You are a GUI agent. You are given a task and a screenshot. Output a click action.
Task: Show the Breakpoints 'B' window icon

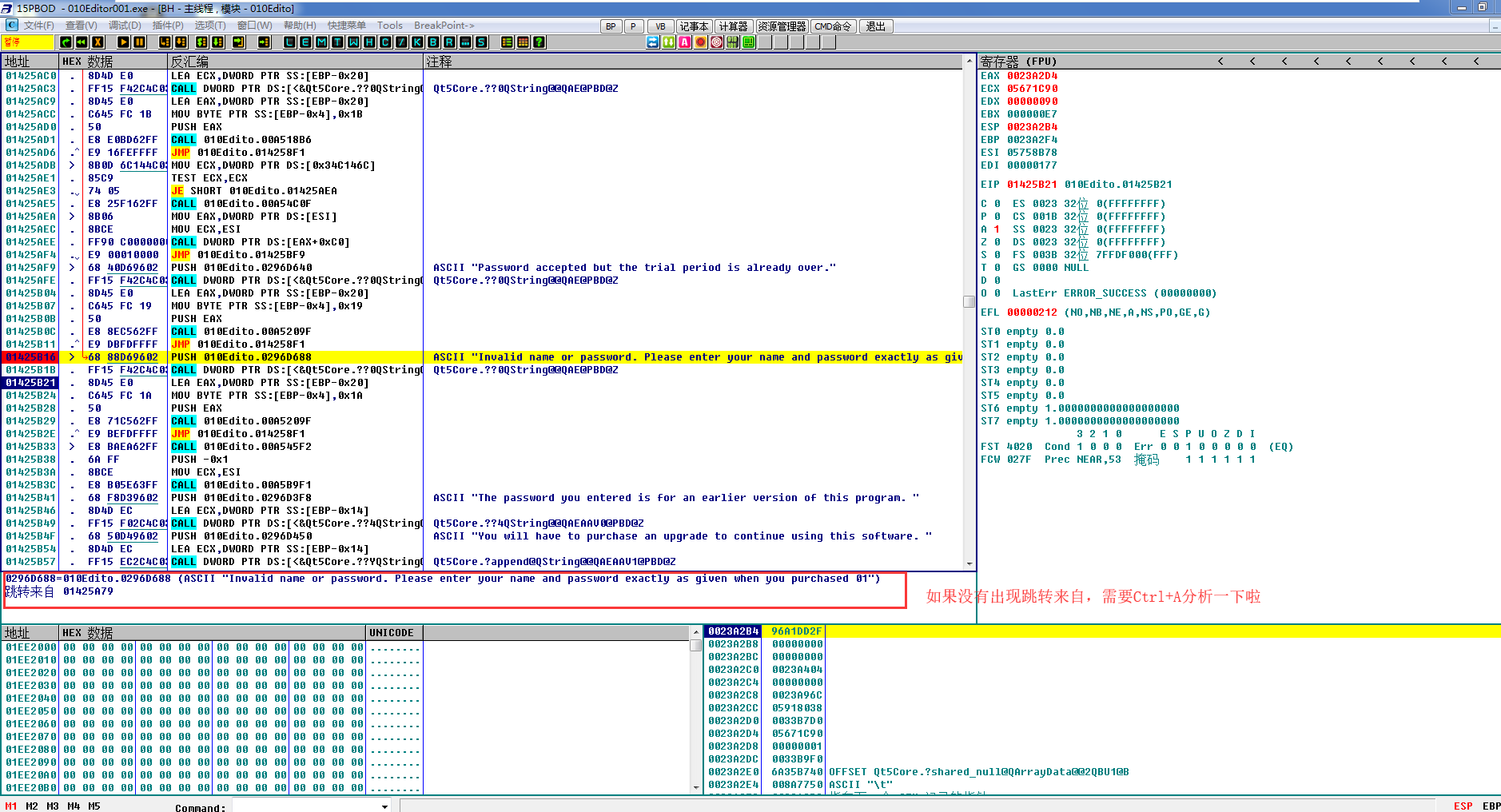(x=433, y=42)
